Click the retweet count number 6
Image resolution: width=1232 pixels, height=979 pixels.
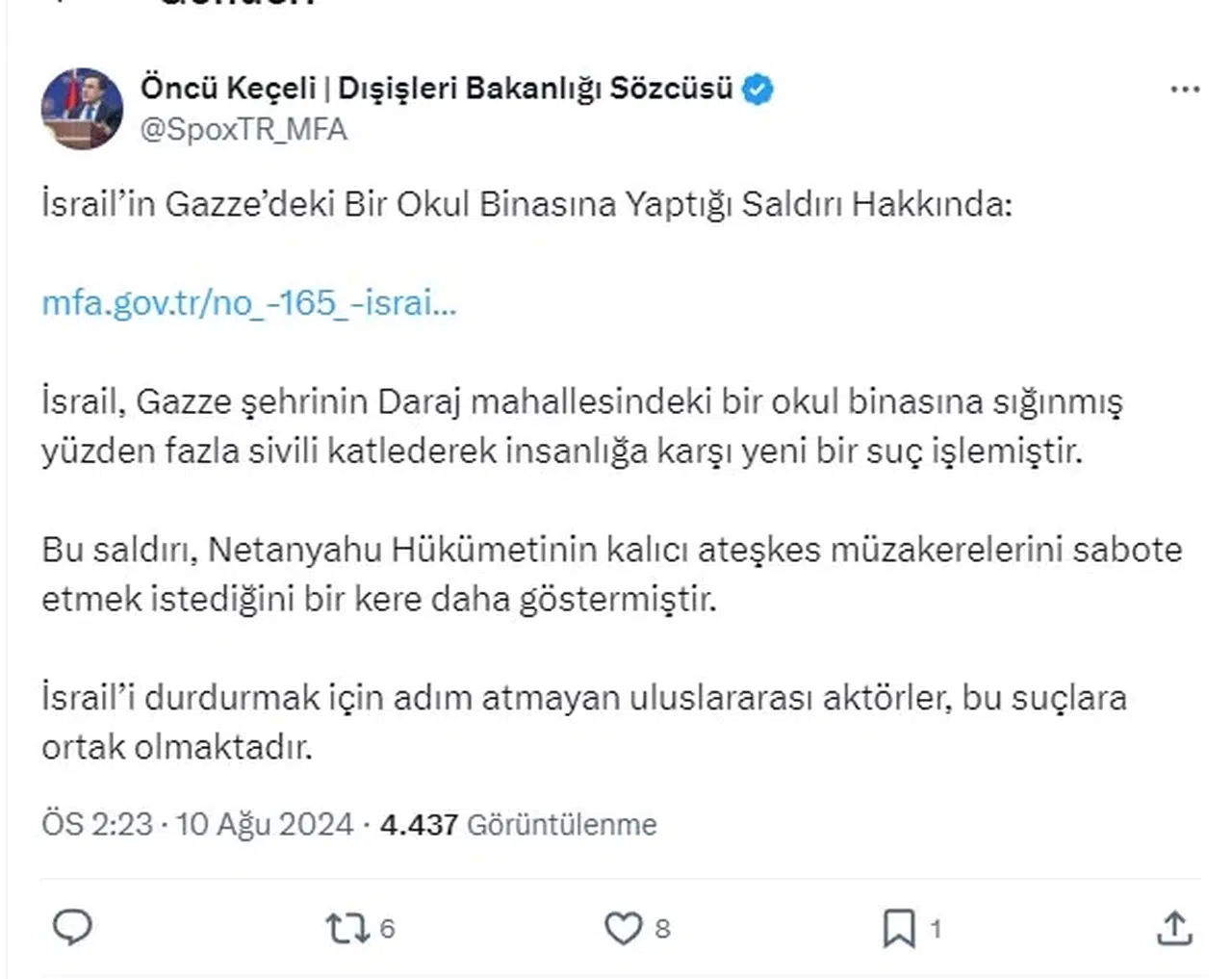[x=387, y=928]
